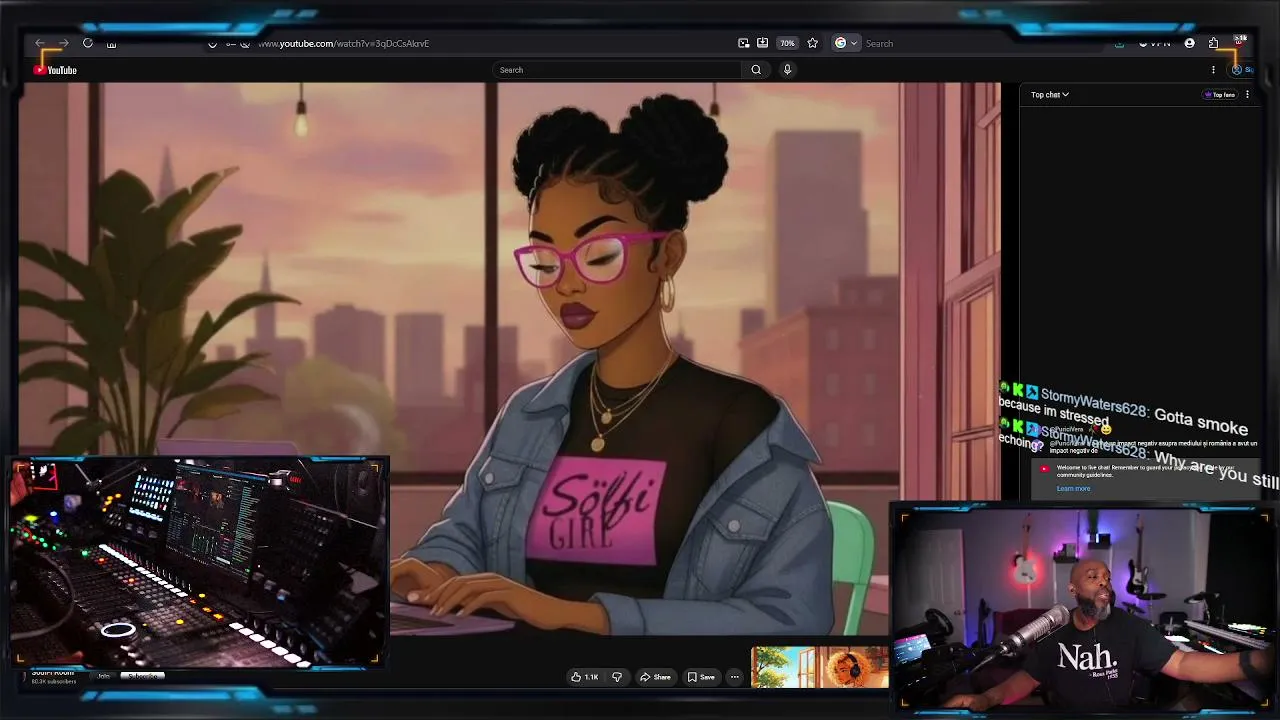
Task: Bookmark this page with the star icon
Action: coord(812,43)
